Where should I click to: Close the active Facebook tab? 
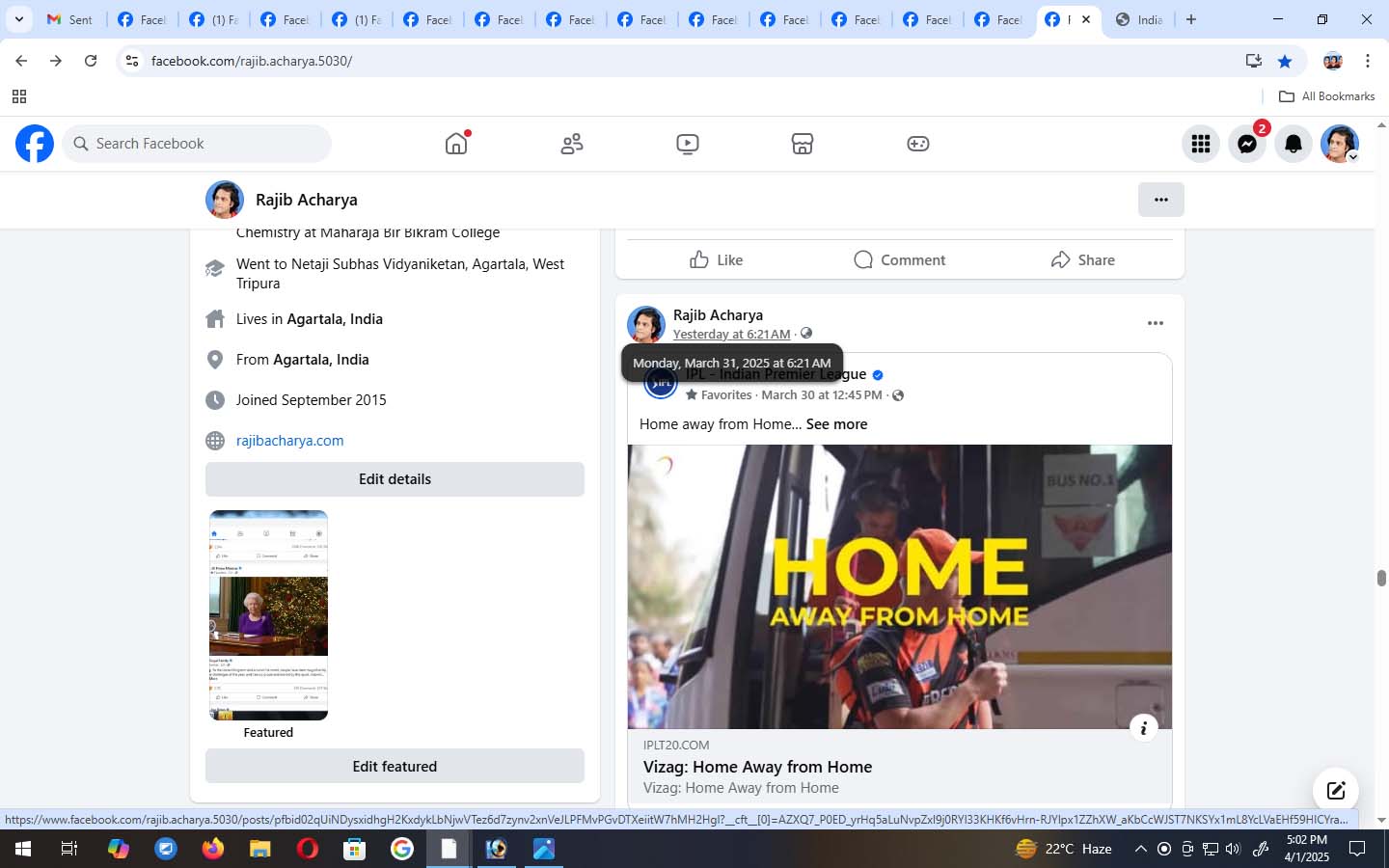coord(1085,19)
